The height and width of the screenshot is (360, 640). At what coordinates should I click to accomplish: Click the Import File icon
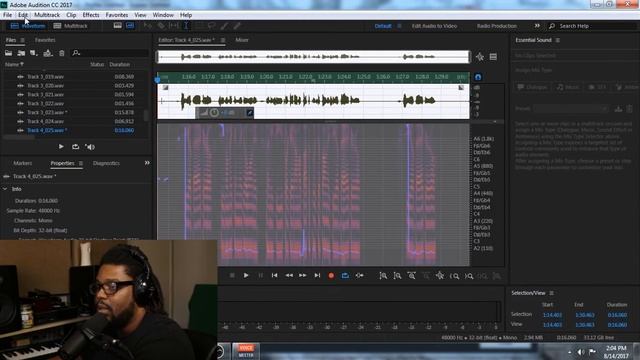(x=21, y=53)
